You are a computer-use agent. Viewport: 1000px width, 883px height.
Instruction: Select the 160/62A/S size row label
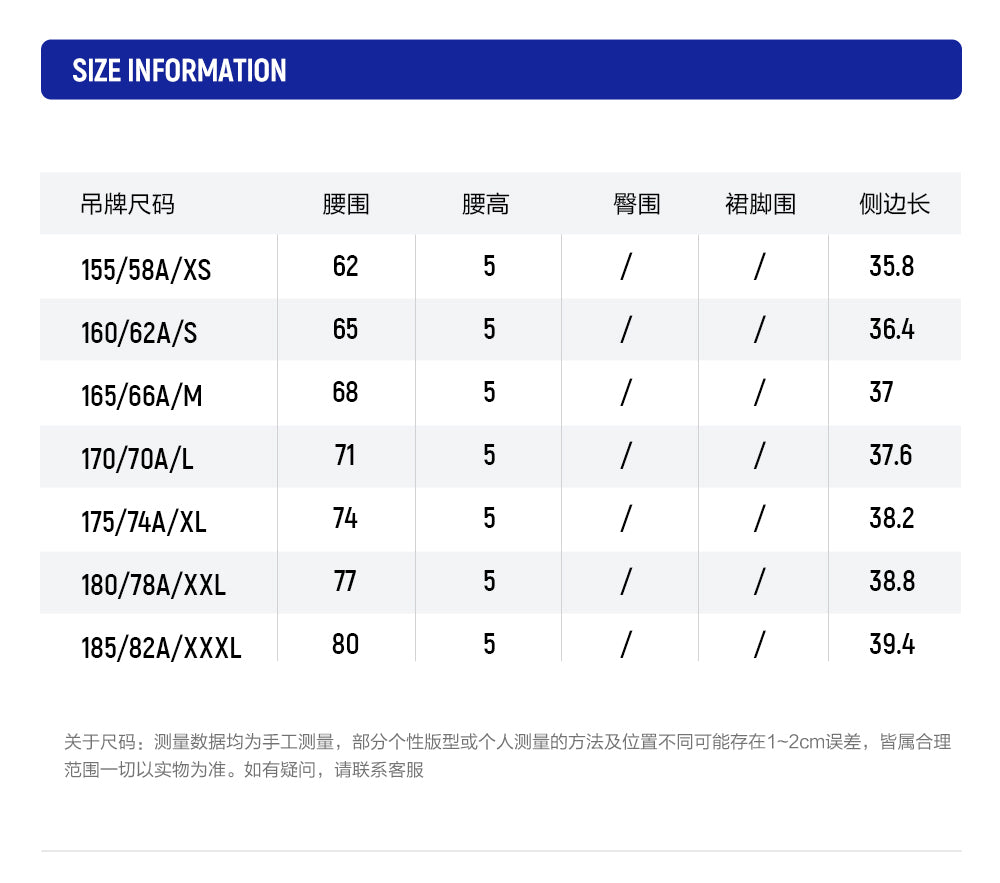click(139, 333)
